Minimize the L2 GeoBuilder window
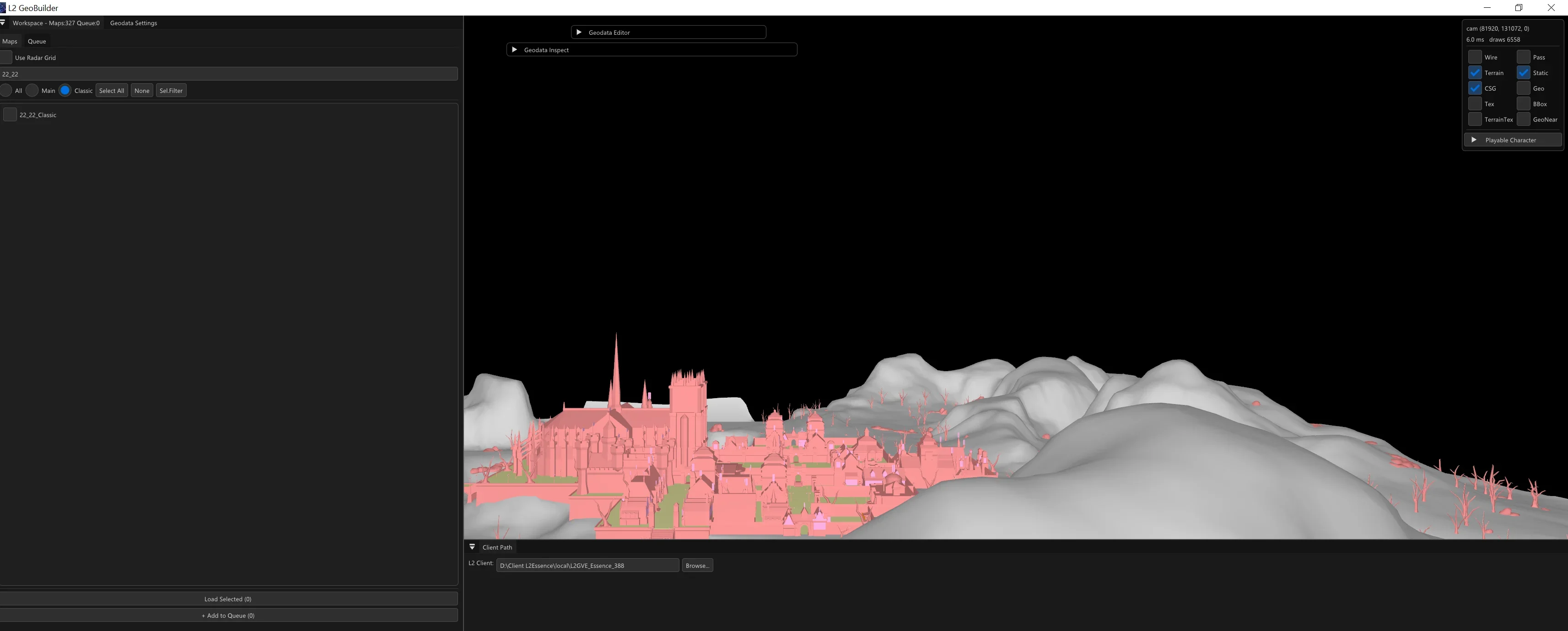This screenshot has height=631, width=1568. coord(1487,8)
